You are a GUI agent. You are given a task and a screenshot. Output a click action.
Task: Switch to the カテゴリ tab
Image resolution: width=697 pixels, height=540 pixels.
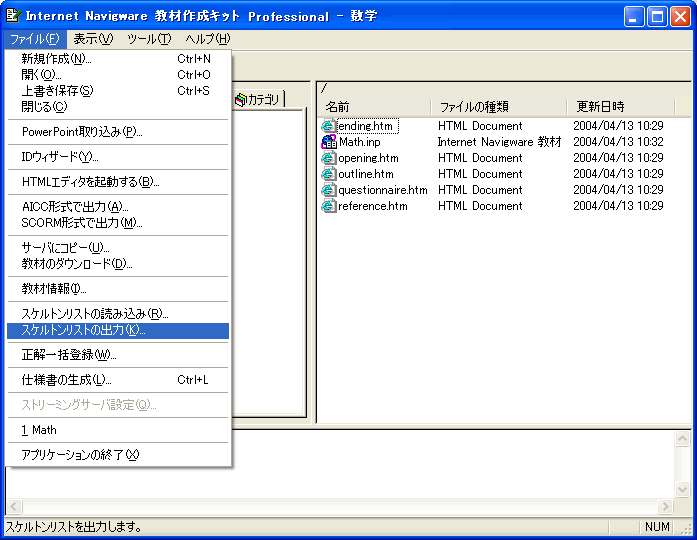pos(258,100)
